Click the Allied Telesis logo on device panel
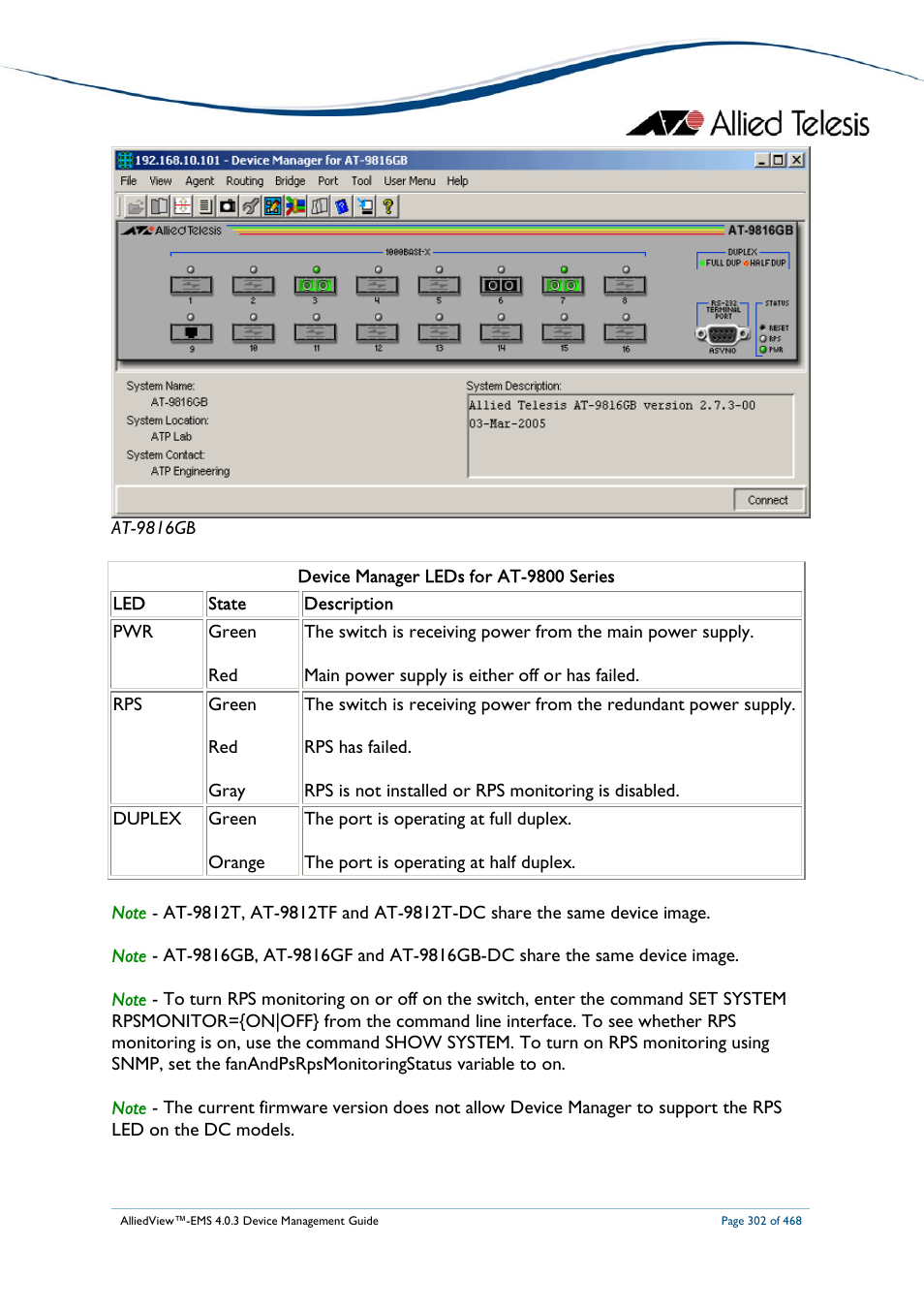Image resolution: width=924 pixels, height=1309 pixels. coord(172,231)
